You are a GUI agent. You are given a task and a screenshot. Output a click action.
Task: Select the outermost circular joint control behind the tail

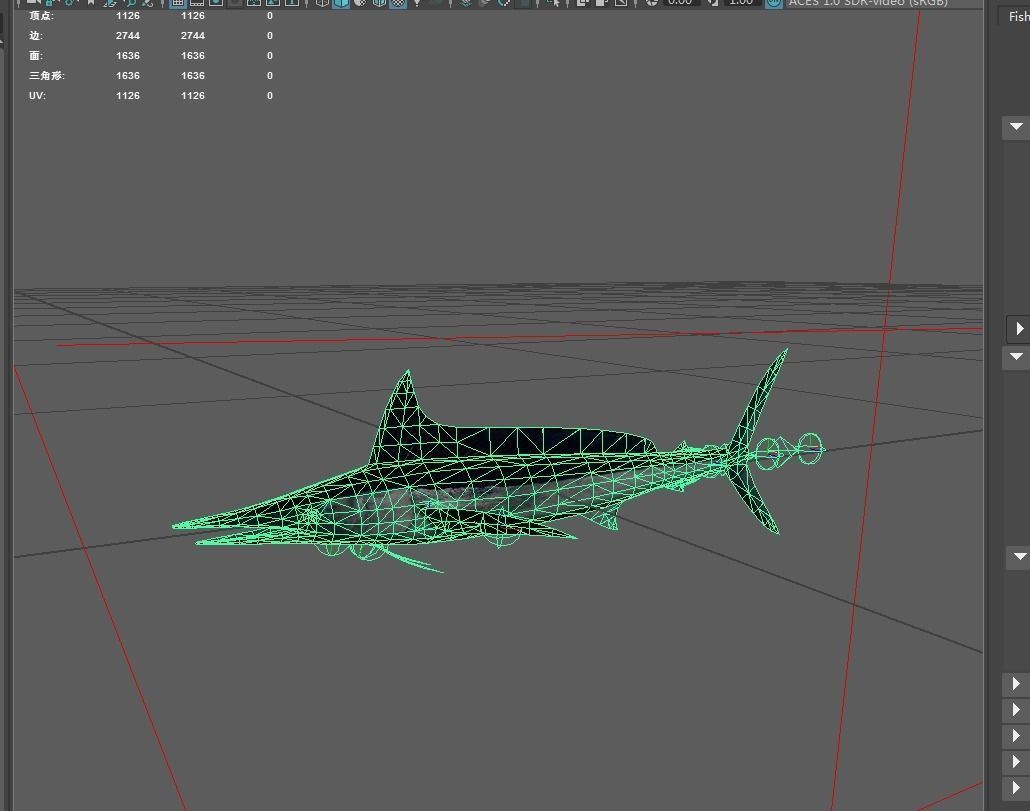[810, 449]
